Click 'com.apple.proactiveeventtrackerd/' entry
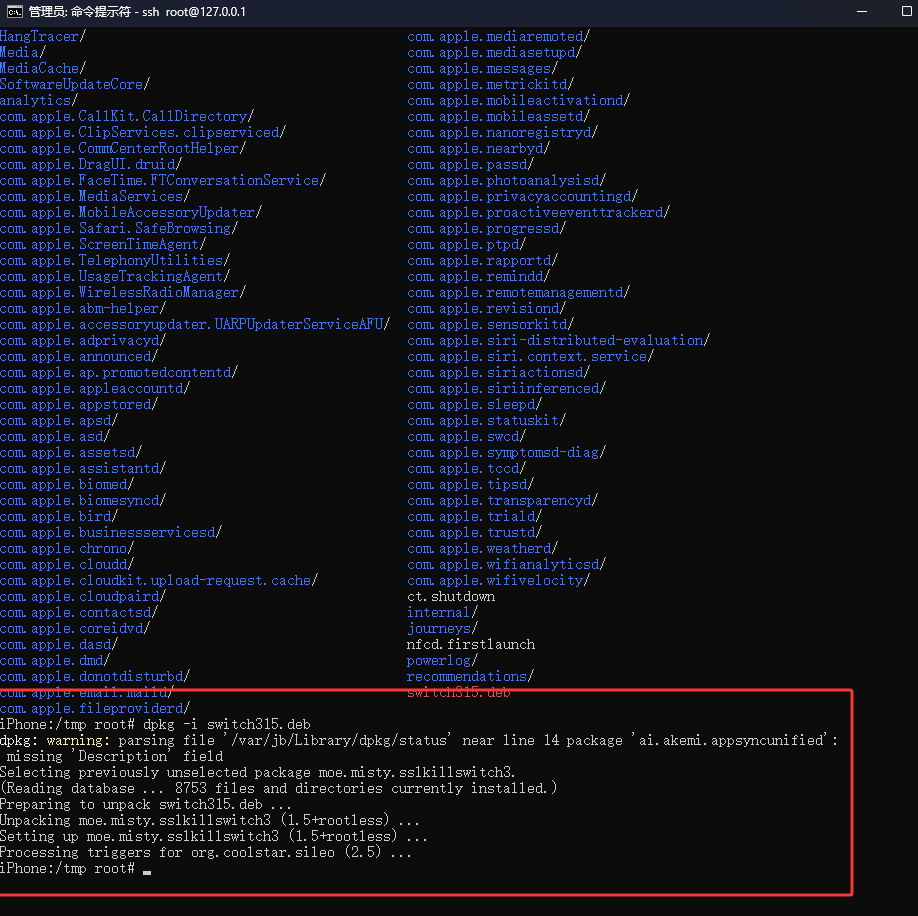 (x=538, y=212)
